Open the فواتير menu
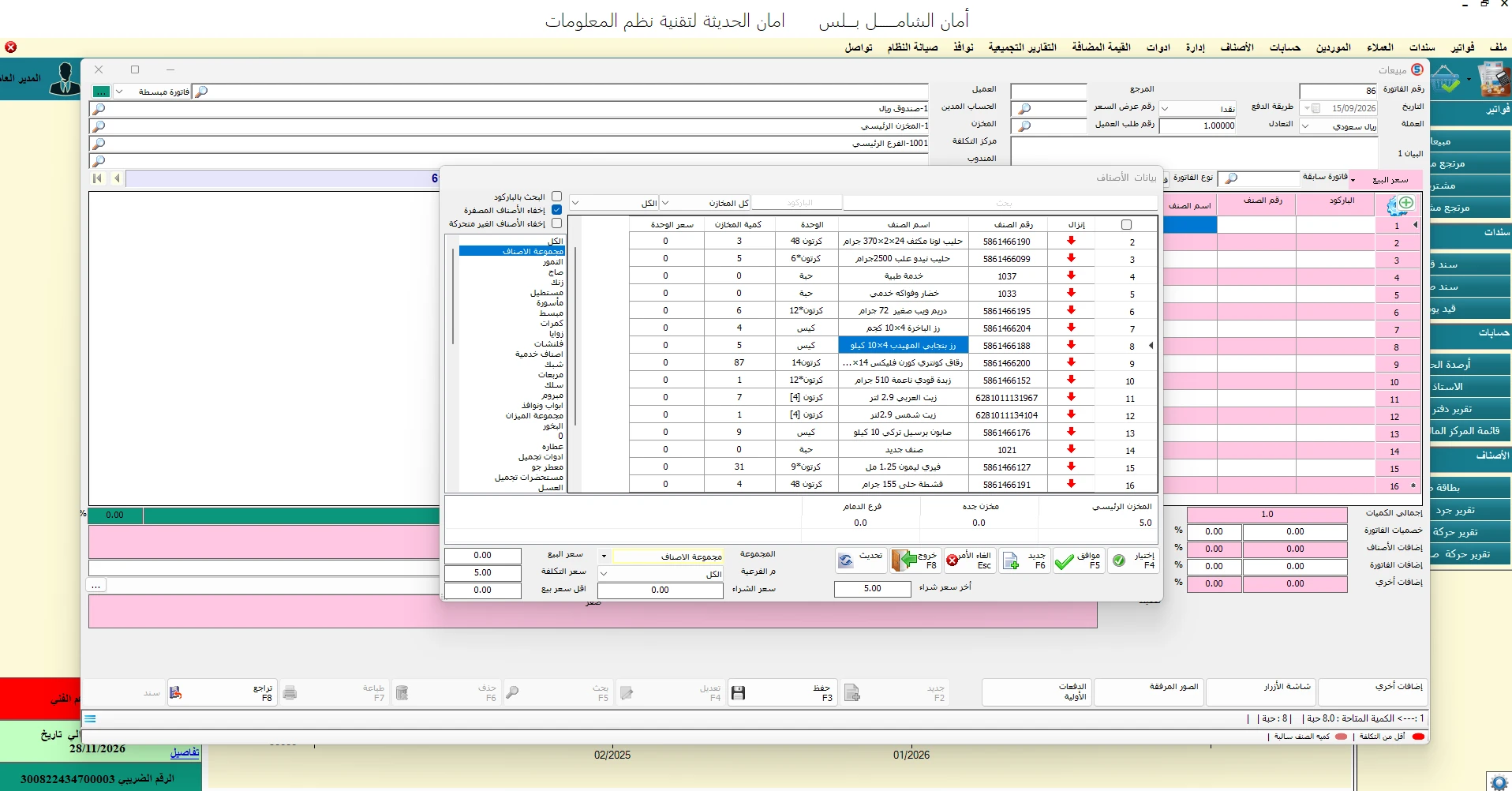Screen dimensions: 1512x791 (x=1462, y=47)
